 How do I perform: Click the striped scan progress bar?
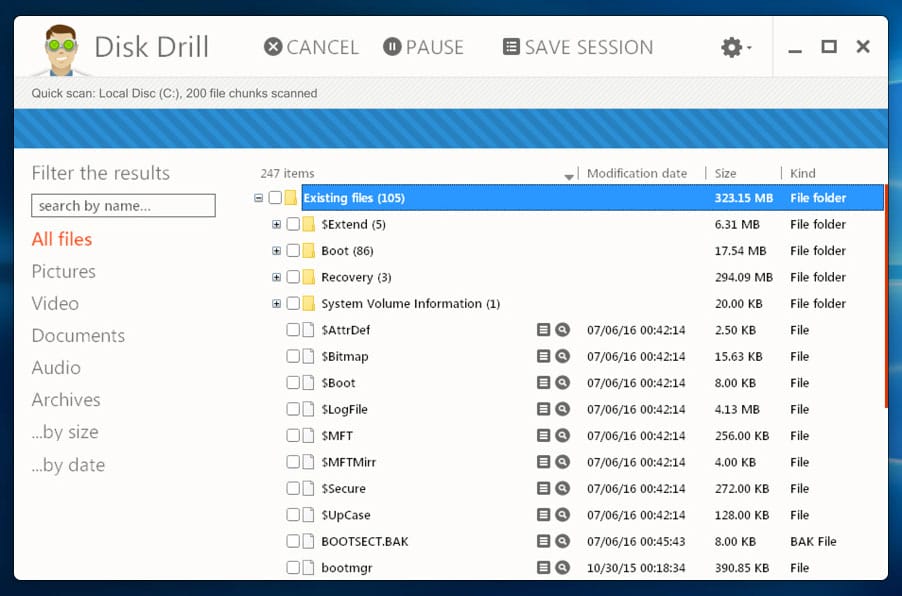(450, 128)
